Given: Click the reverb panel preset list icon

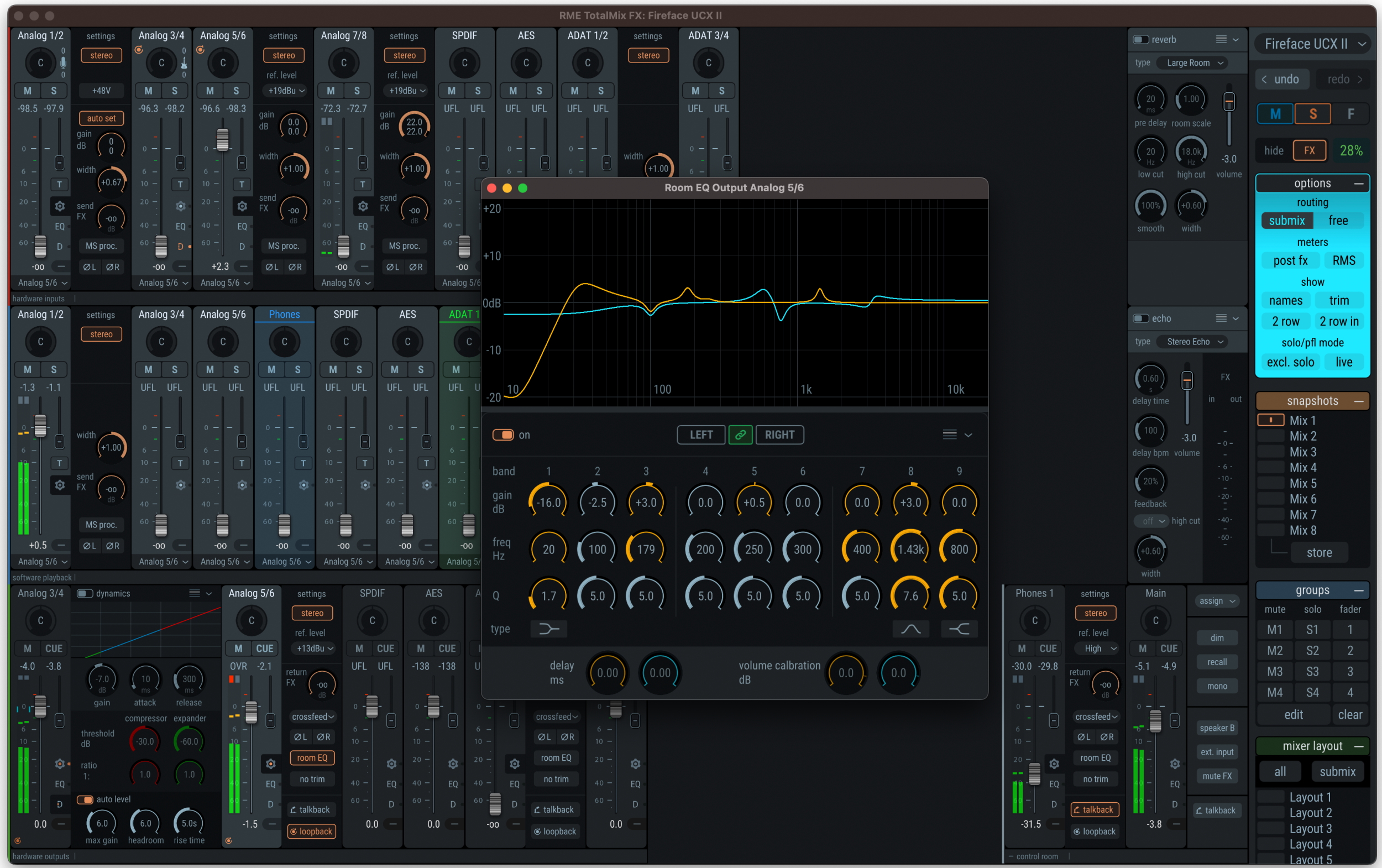Looking at the screenshot, I should (1221, 40).
